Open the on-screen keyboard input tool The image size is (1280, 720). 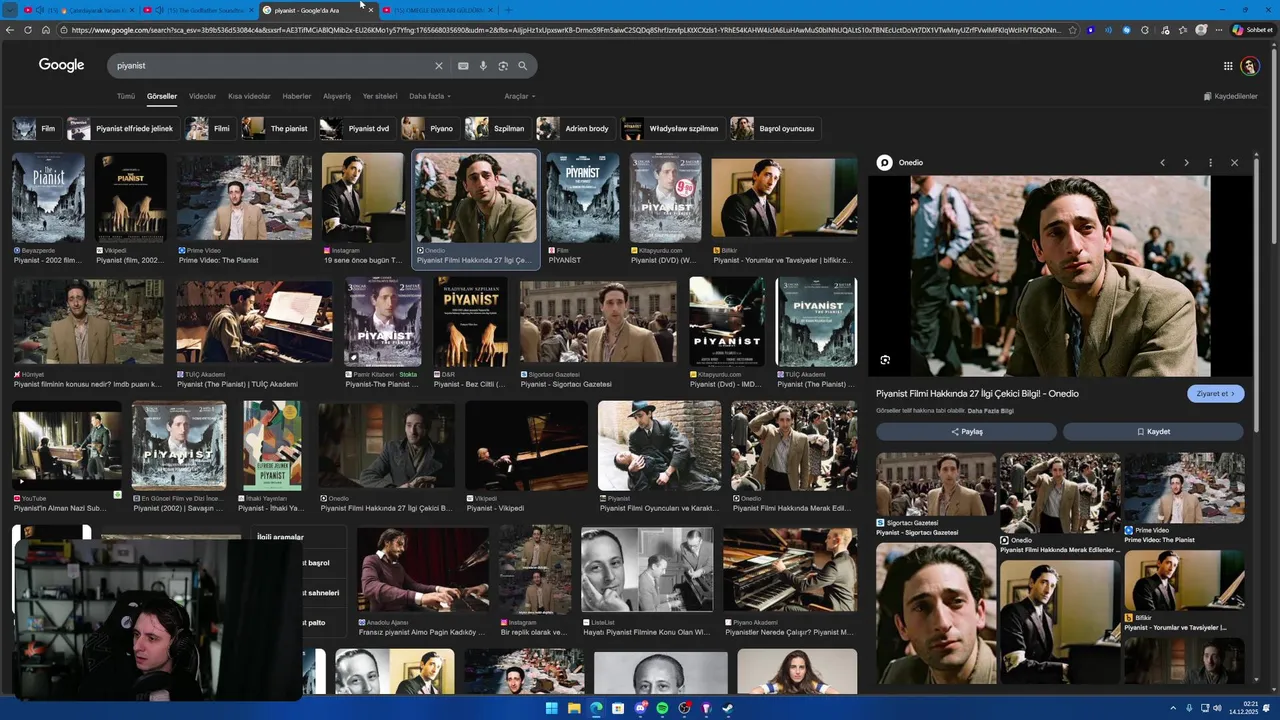point(463,66)
